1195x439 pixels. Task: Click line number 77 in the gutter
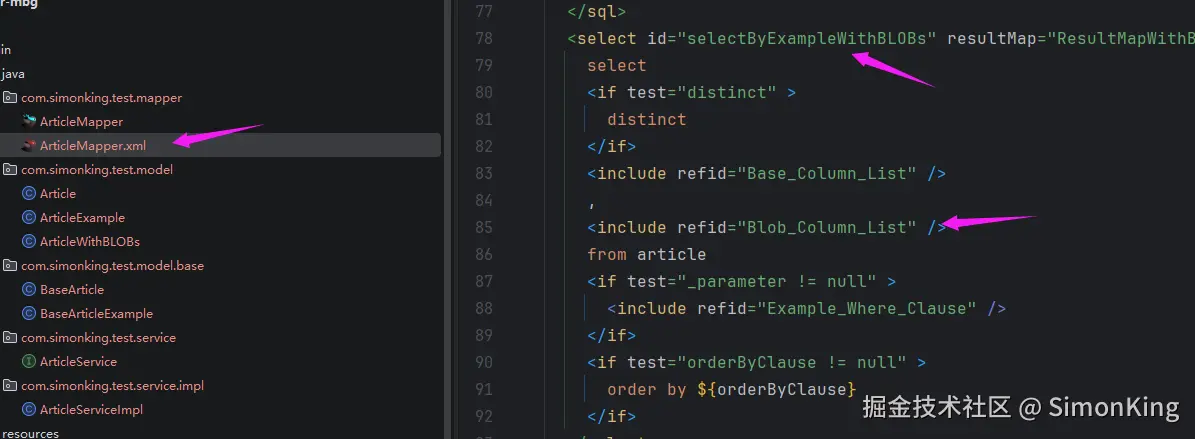(484, 12)
